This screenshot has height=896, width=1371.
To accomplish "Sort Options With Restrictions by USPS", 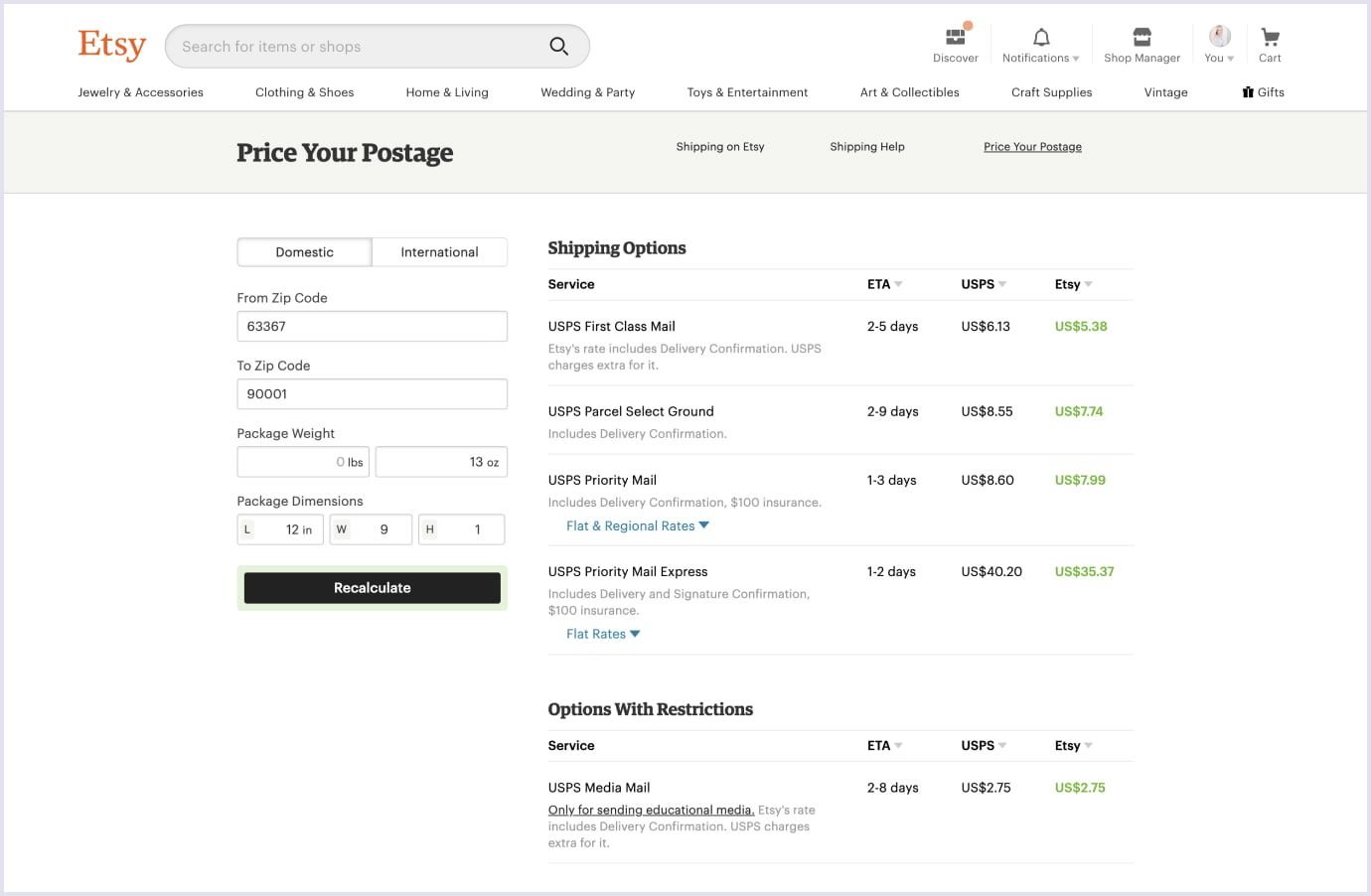I will pos(984,746).
